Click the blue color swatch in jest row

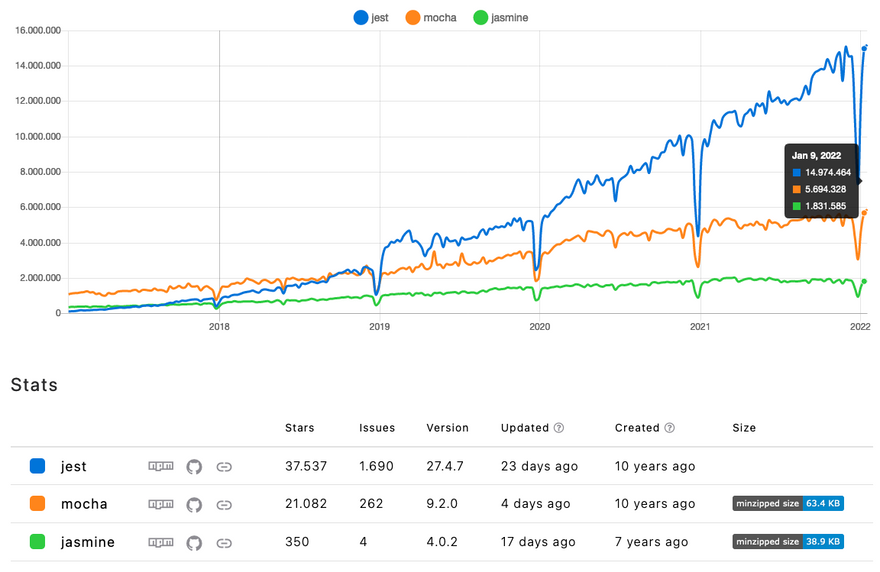click(x=38, y=466)
